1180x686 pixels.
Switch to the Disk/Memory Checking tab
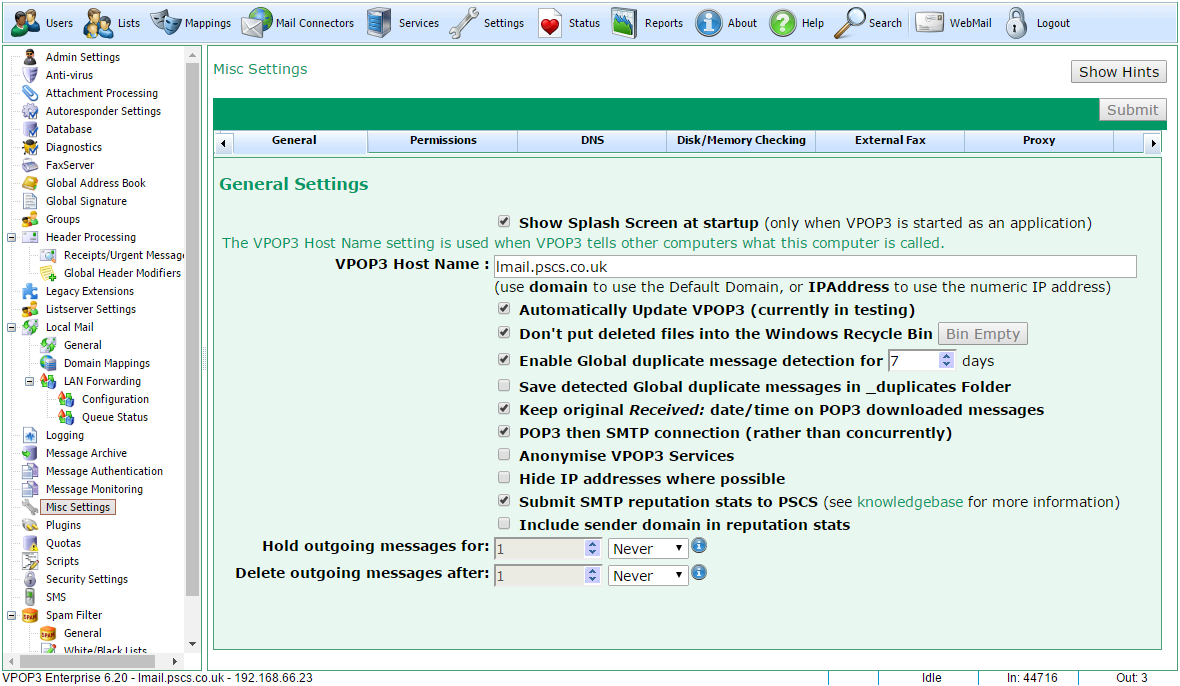741,141
